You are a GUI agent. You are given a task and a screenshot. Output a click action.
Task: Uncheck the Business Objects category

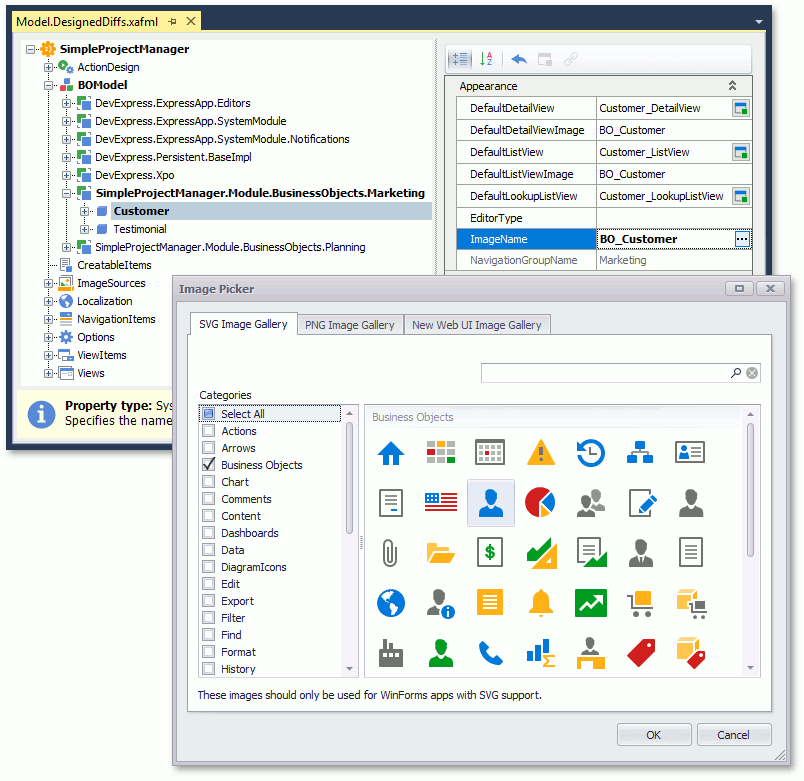coord(208,465)
